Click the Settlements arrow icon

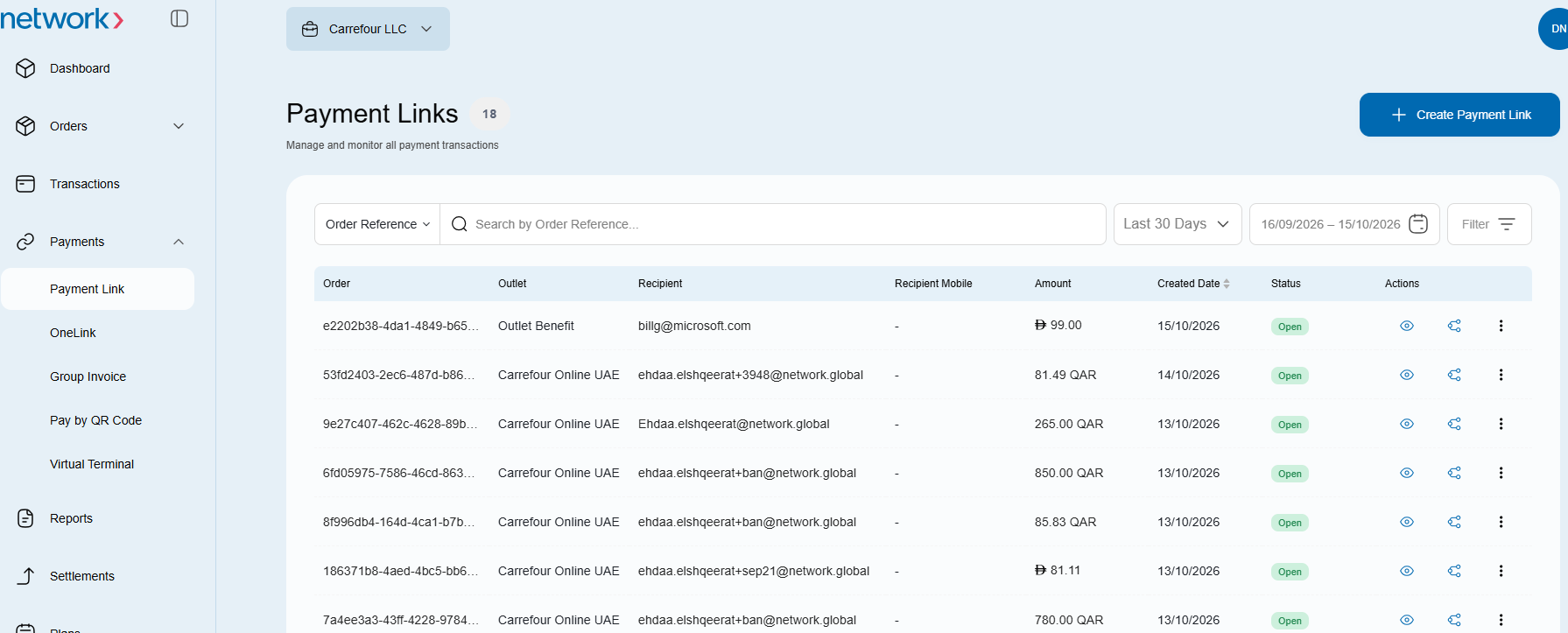click(26, 576)
